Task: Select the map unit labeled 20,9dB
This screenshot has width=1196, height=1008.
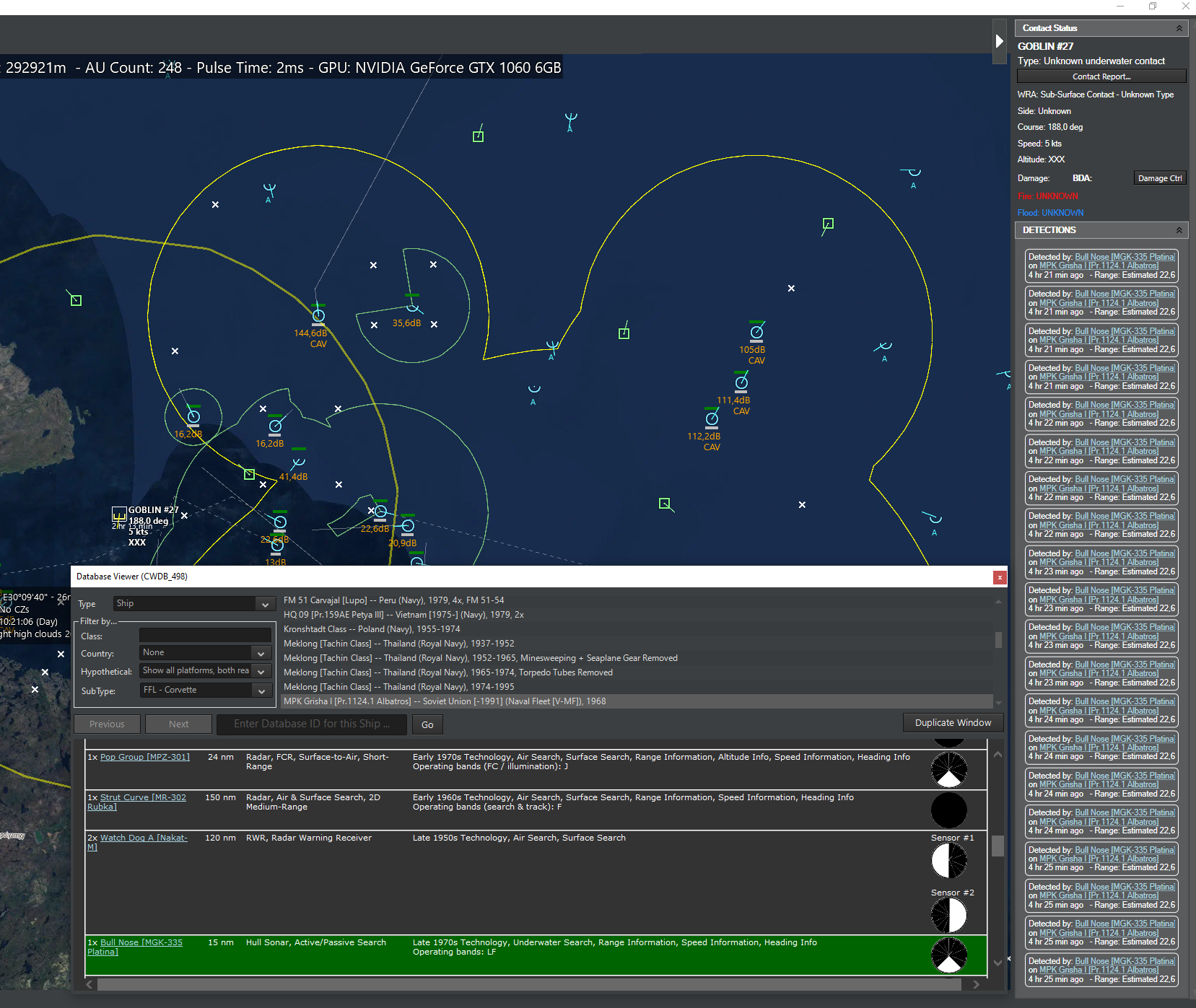Action: [408, 526]
